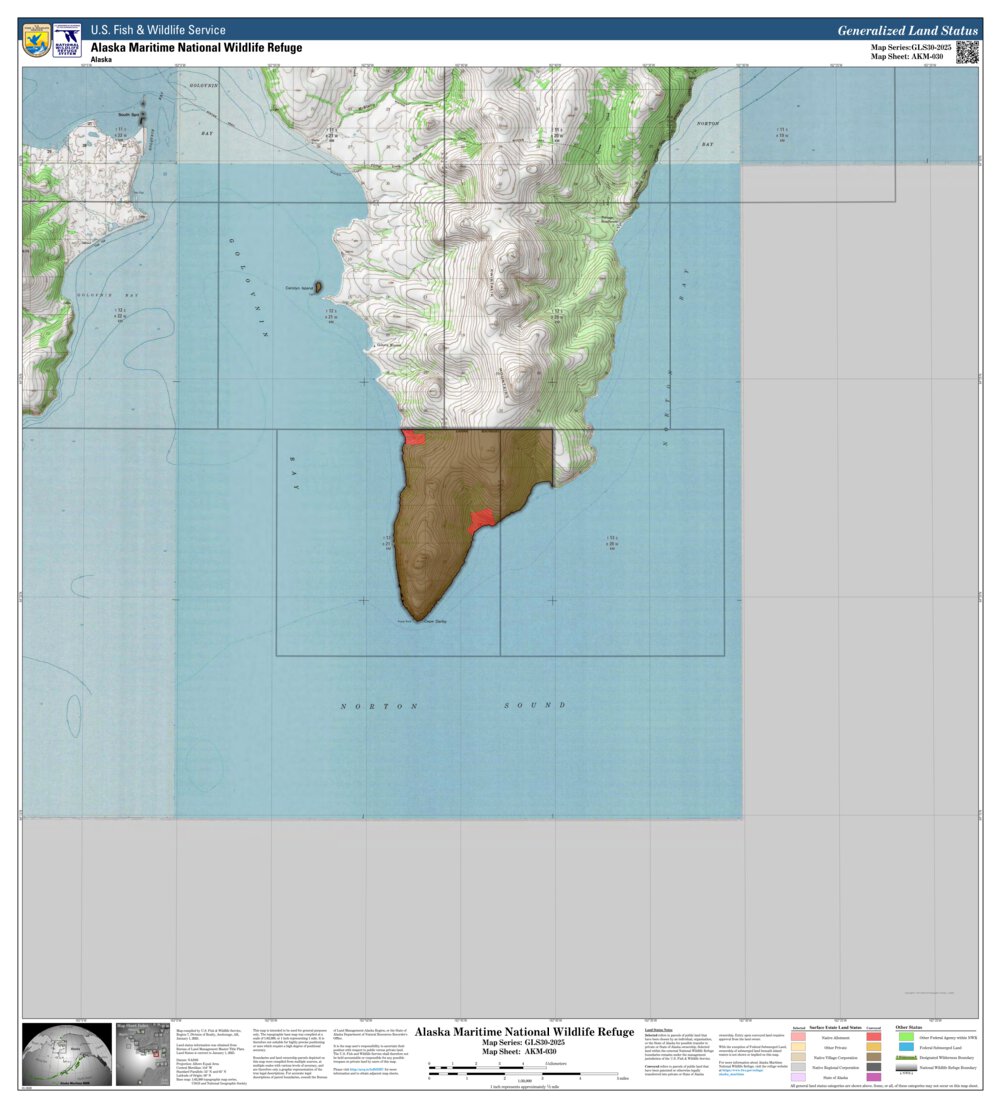Toggle the Designated Wilderness Boundary legend entry

(x=905, y=1057)
